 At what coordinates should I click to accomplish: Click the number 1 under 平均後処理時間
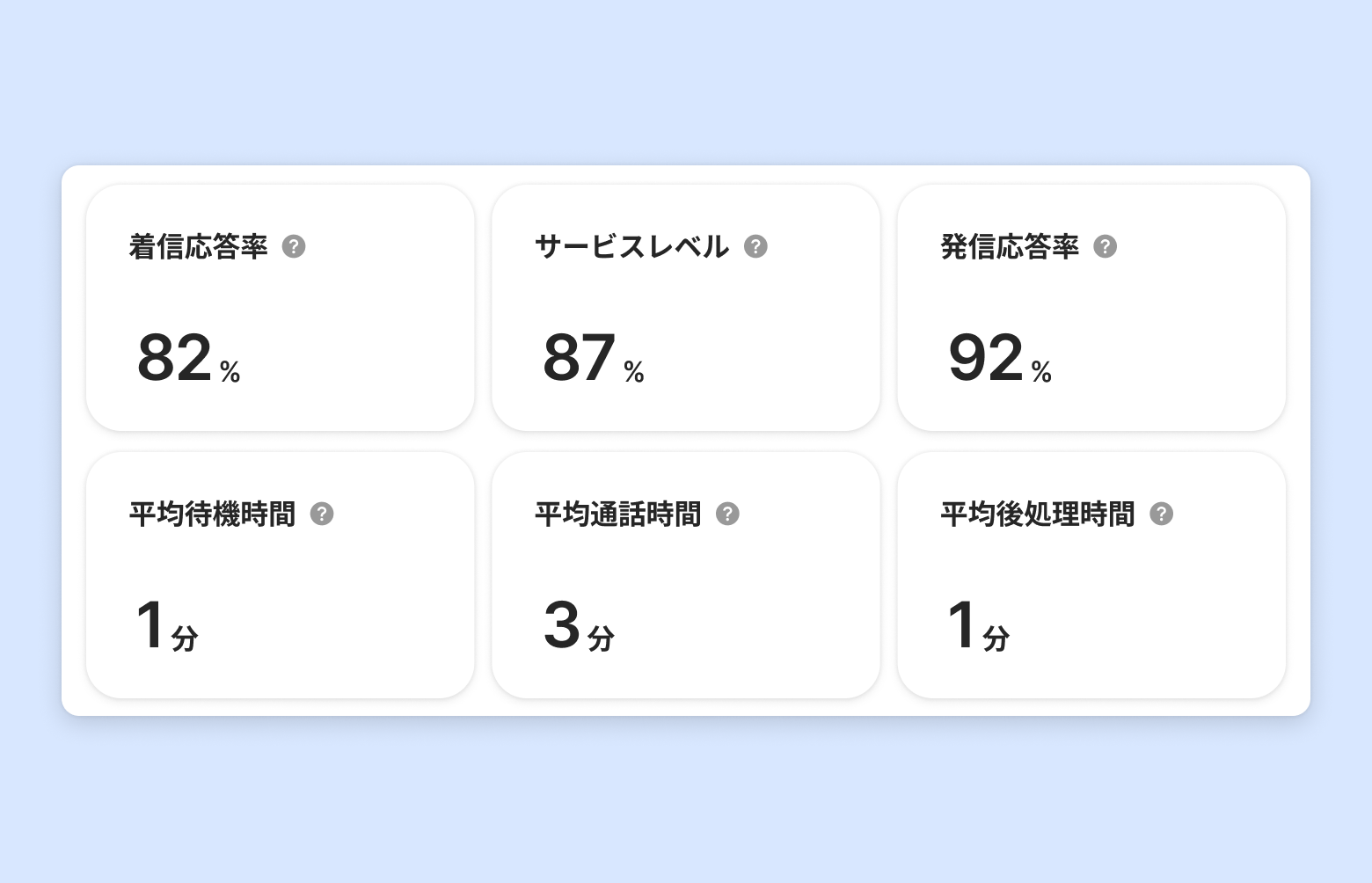click(x=962, y=625)
